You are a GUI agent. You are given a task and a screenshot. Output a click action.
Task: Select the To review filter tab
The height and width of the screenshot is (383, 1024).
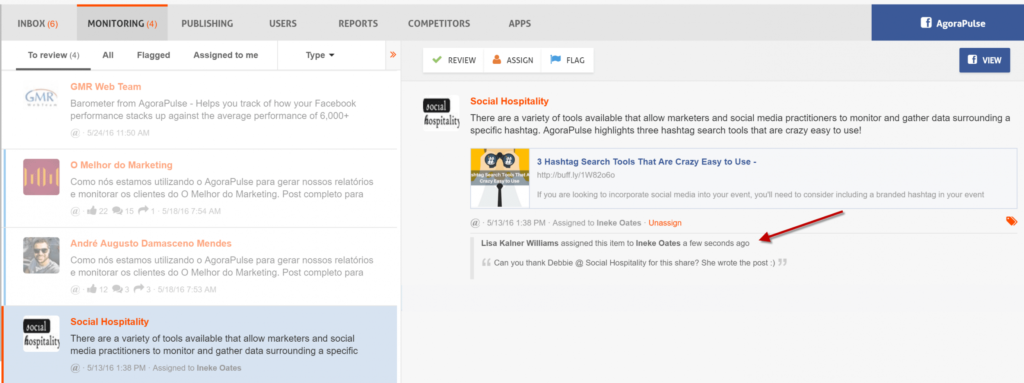point(54,56)
